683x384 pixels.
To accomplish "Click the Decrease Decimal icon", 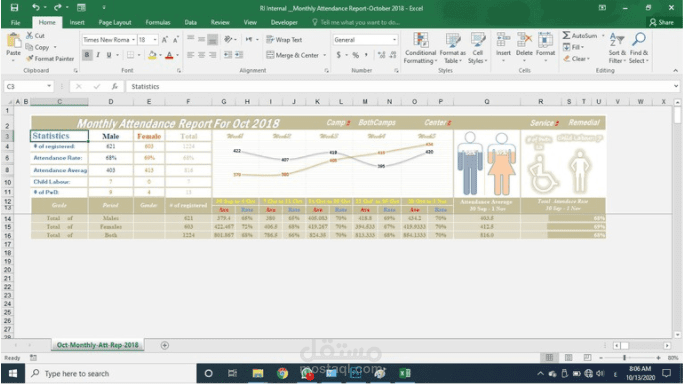I will 393,55.
